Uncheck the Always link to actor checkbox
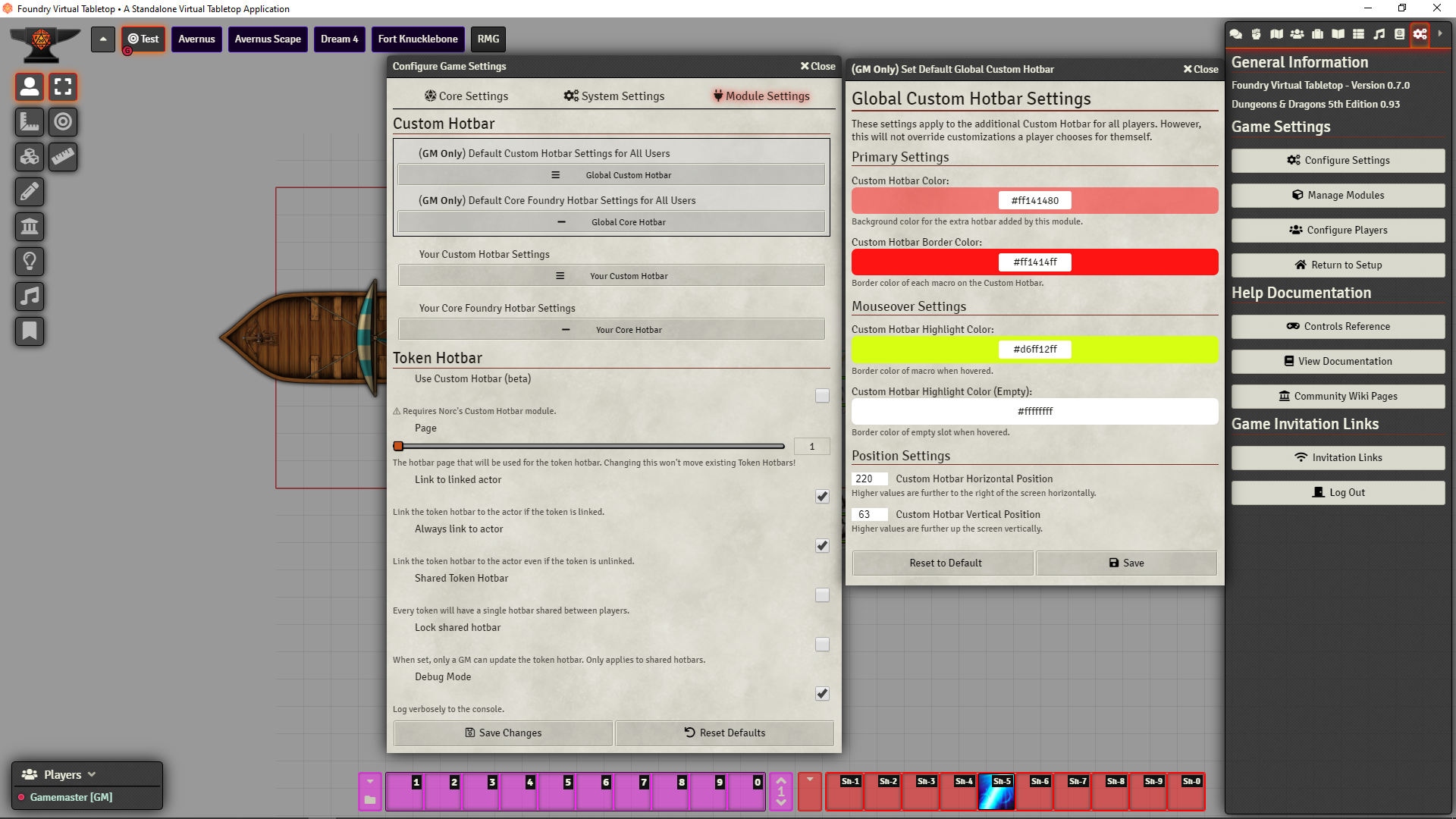Image resolution: width=1456 pixels, height=819 pixels. pyautogui.click(x=822, y=546)
